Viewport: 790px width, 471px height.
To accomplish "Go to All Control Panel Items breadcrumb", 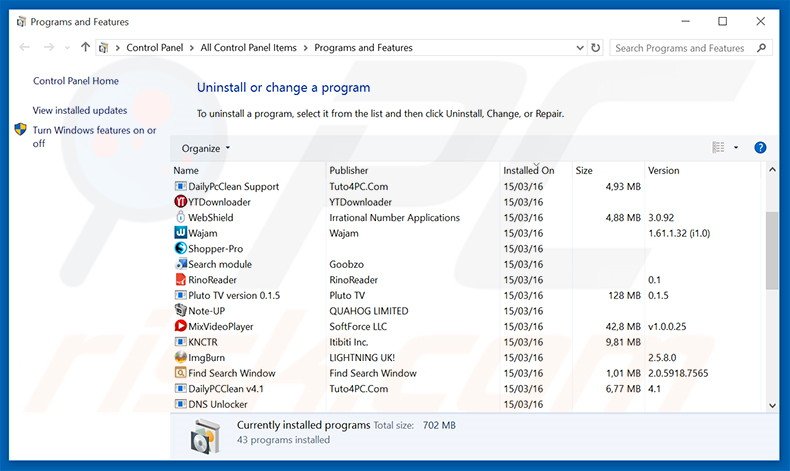I will tap(248, 47).
